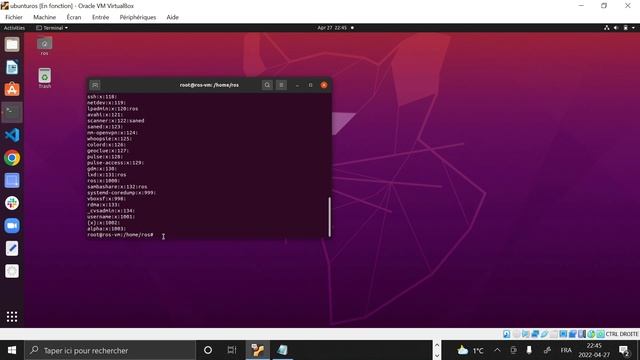This screenshot has height=360, width=640.
Task: Open the Aide menu
Action: pos(172,17)
